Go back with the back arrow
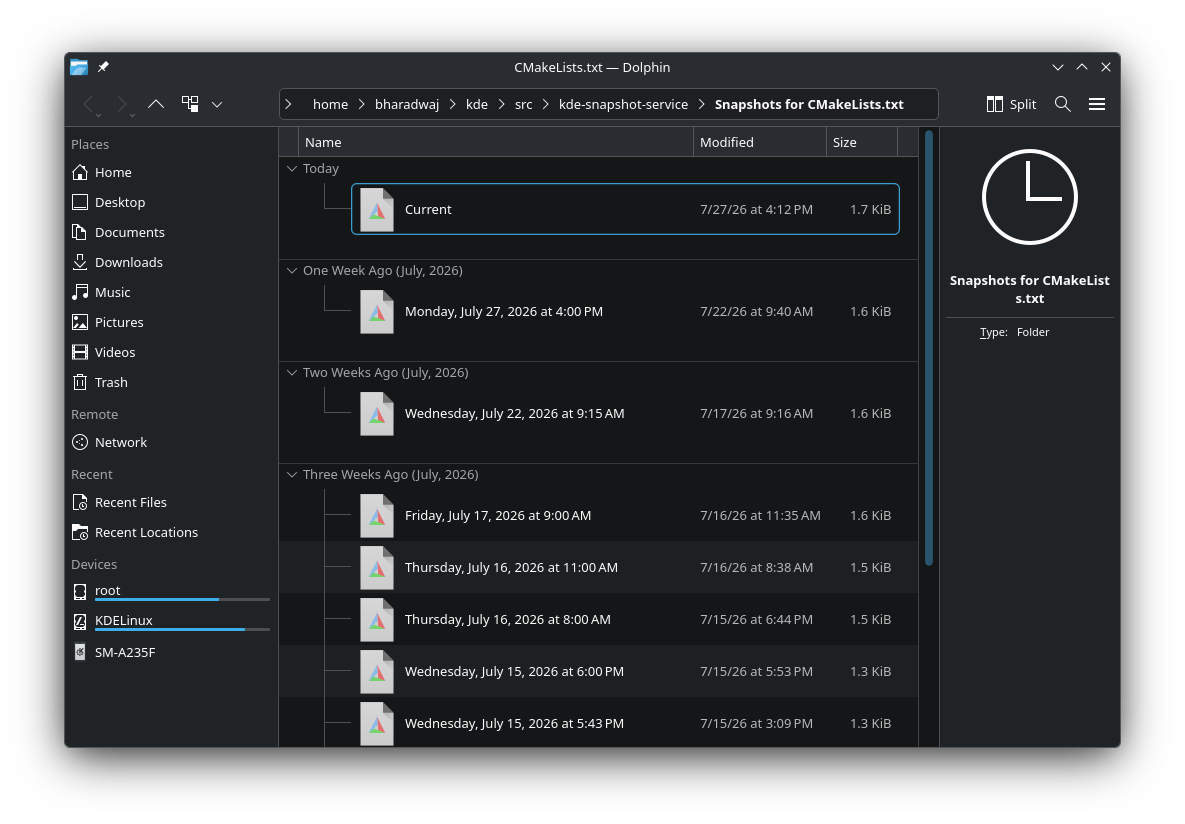The width and height of the screenshot is (1185, 824). (x=89, y=104)
